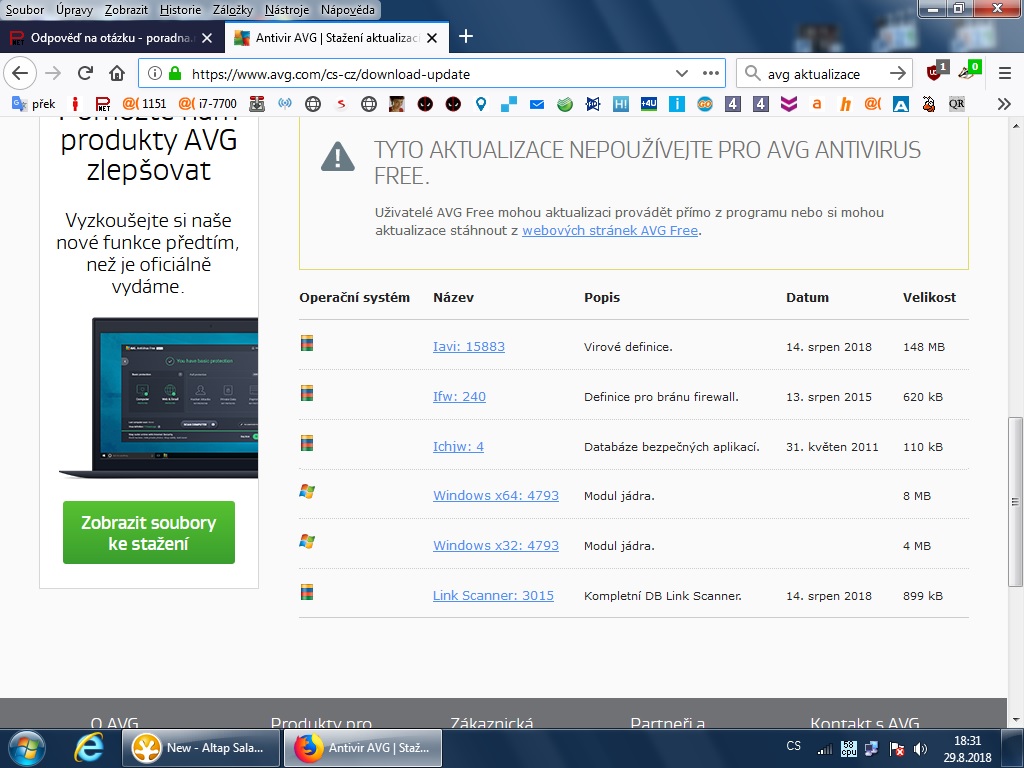Click the CS language indicator in tray

793,746
